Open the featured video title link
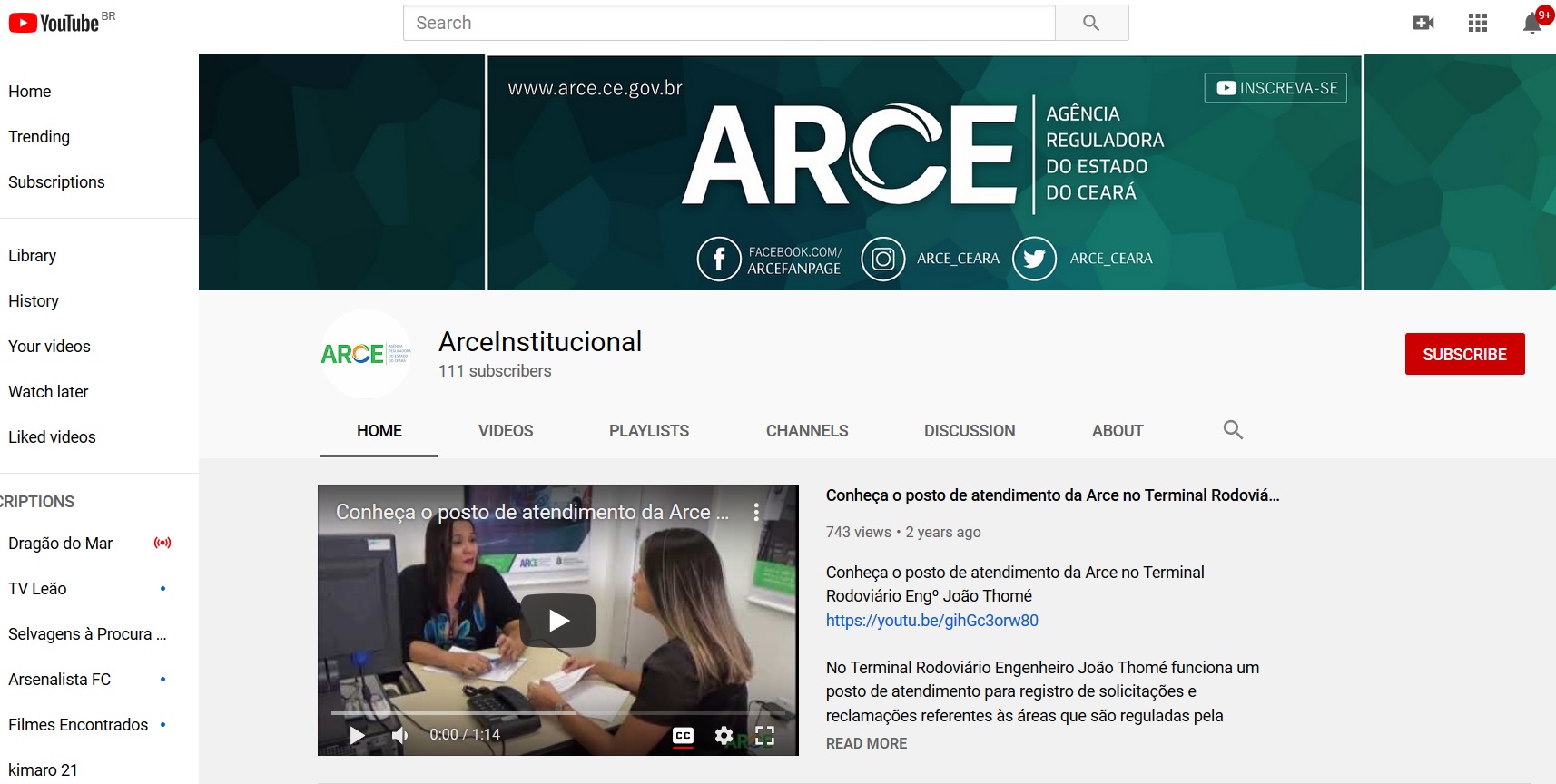Screen dimensions: 1556x784 pyautogui.click(x=1052, y=495)
